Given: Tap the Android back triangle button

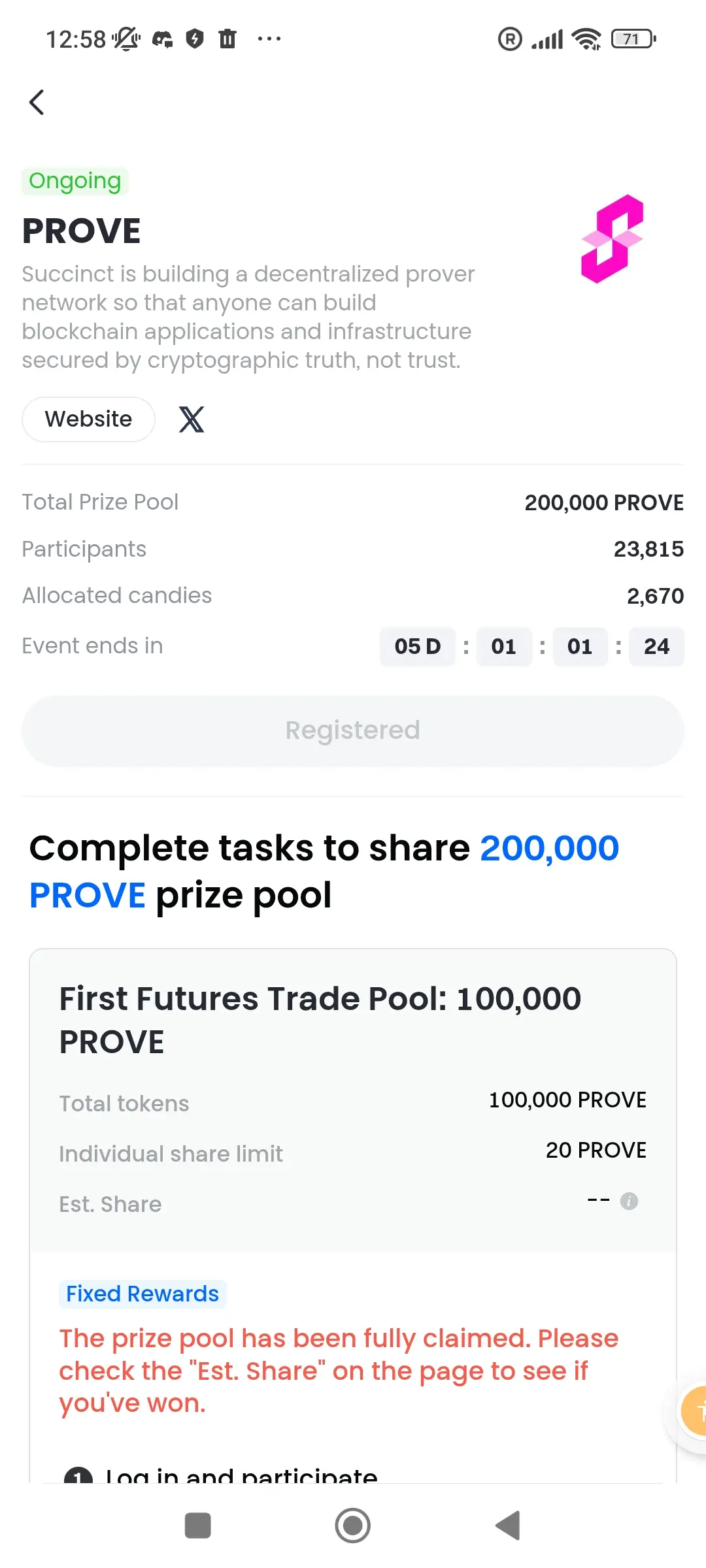Looking at the screenshot, I should 508,1526.
